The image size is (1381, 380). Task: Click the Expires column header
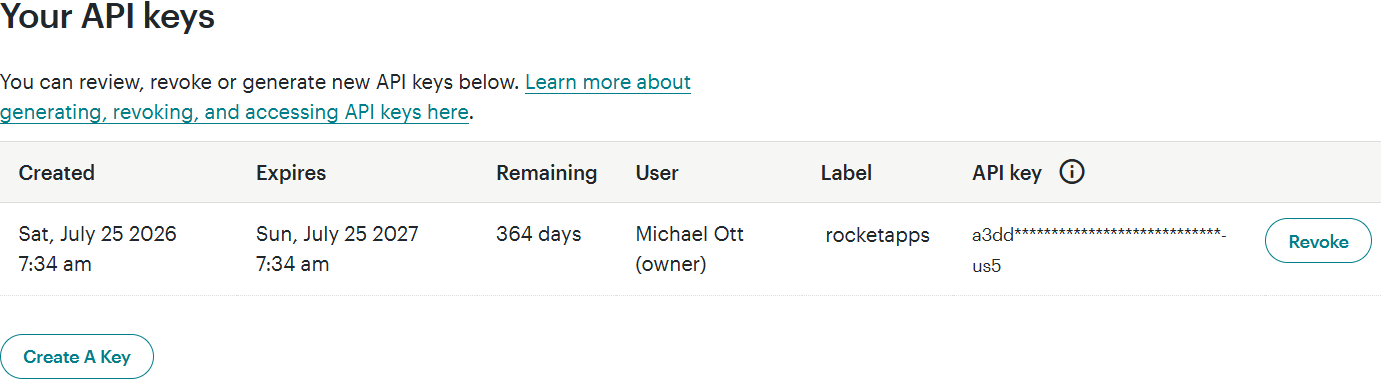291,172
